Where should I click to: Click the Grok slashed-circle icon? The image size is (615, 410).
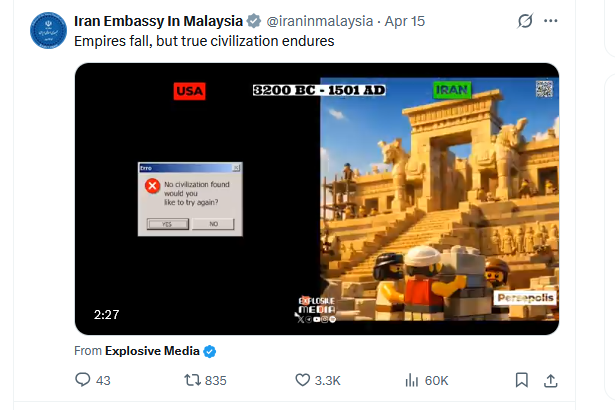[525, 21]
